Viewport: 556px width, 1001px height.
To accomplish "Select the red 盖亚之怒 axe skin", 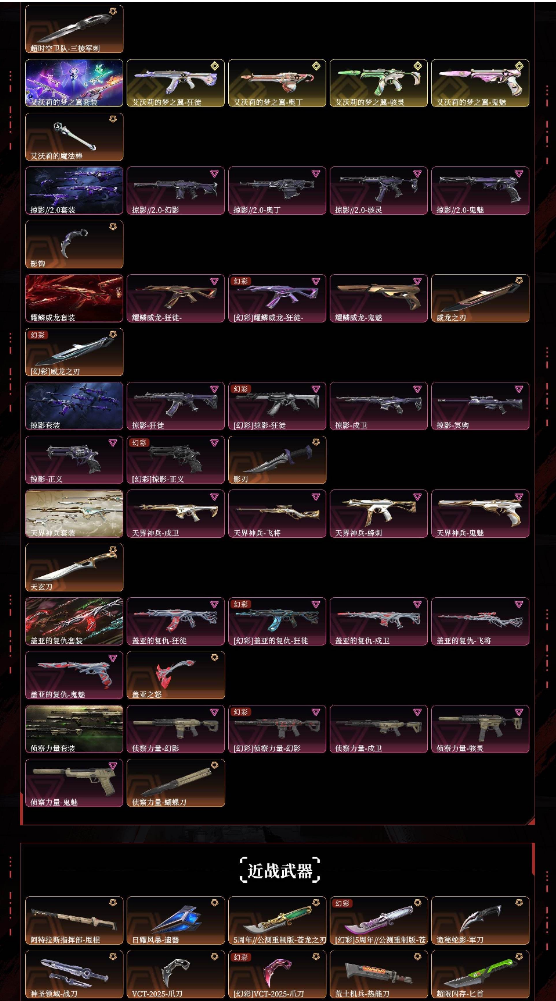I will click(x=176, y=675).
